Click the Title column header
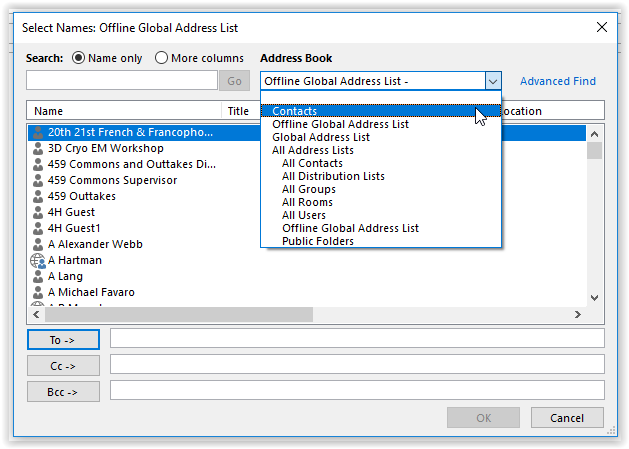The width and height of the screenshot is (629, 449). click(x=241, y=111)
